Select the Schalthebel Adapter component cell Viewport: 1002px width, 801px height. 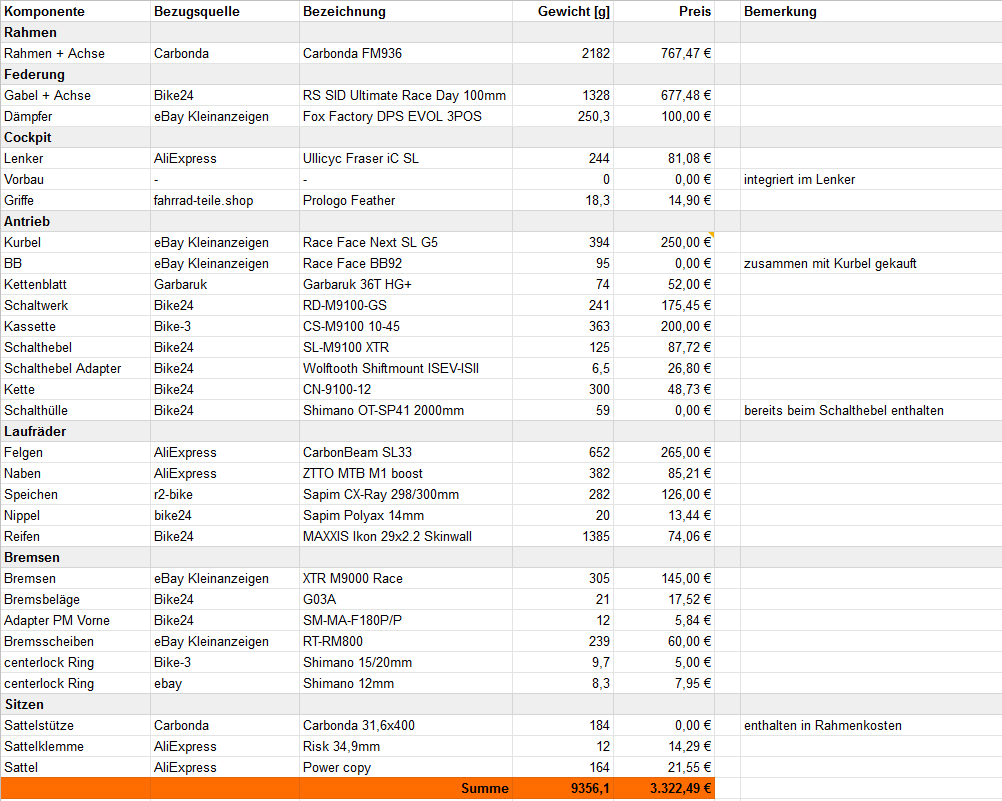pos(75,368)
